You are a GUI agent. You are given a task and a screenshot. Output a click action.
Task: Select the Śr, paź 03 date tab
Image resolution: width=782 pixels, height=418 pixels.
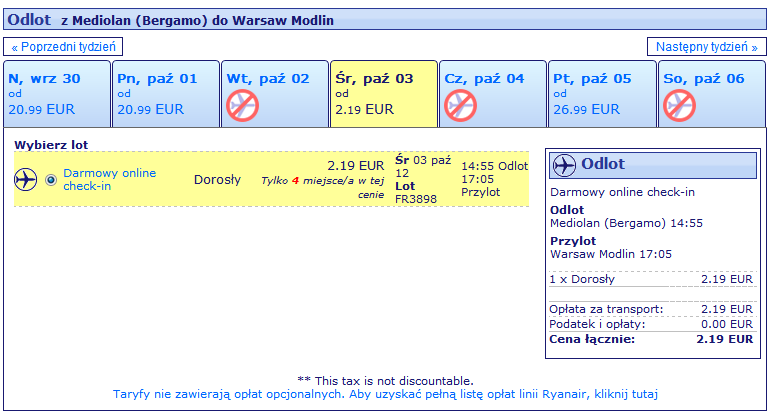(384, 94)
